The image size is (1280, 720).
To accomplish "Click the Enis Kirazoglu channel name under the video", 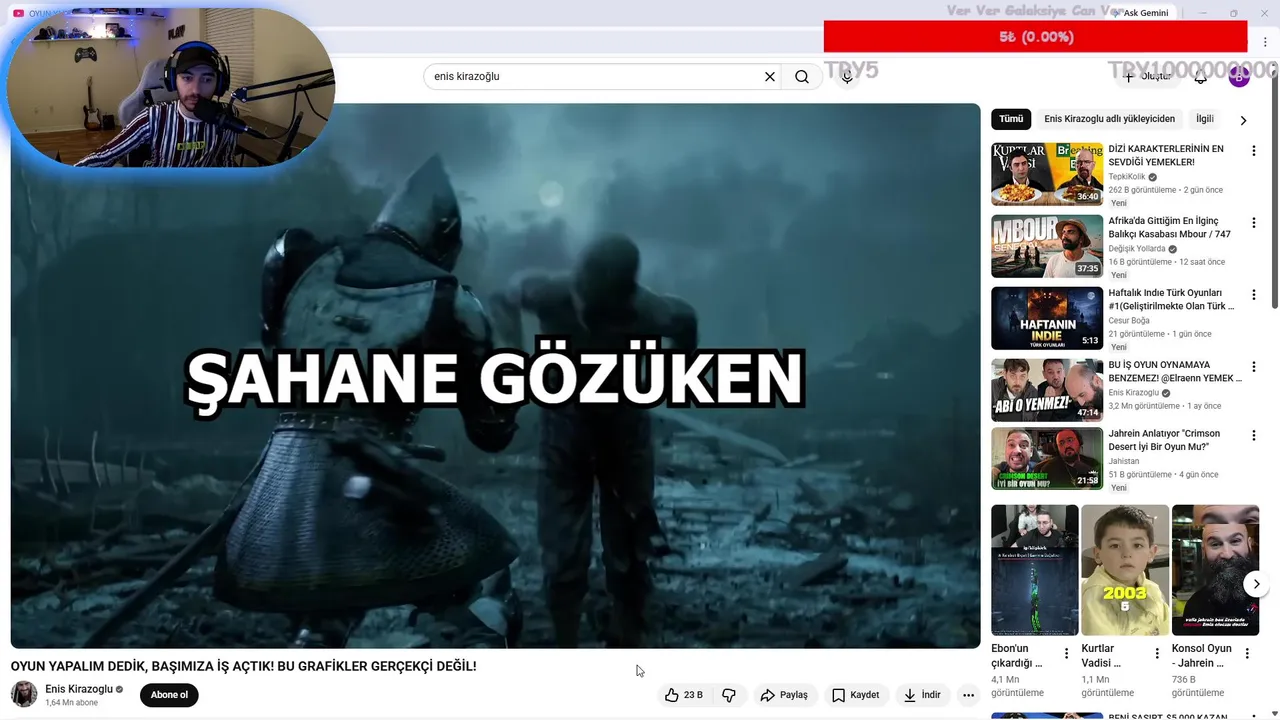I will [x=79, y=689].
